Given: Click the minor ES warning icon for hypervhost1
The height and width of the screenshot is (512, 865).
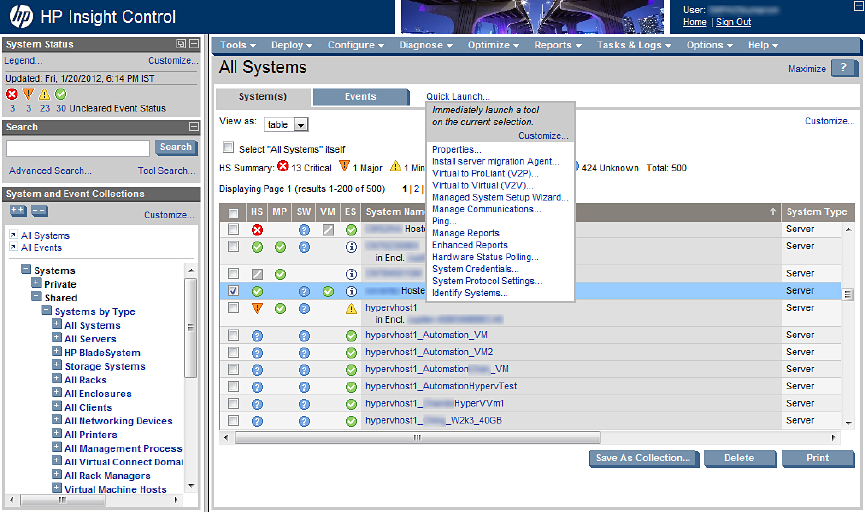Looking at the screenshot, I should 351,308.
